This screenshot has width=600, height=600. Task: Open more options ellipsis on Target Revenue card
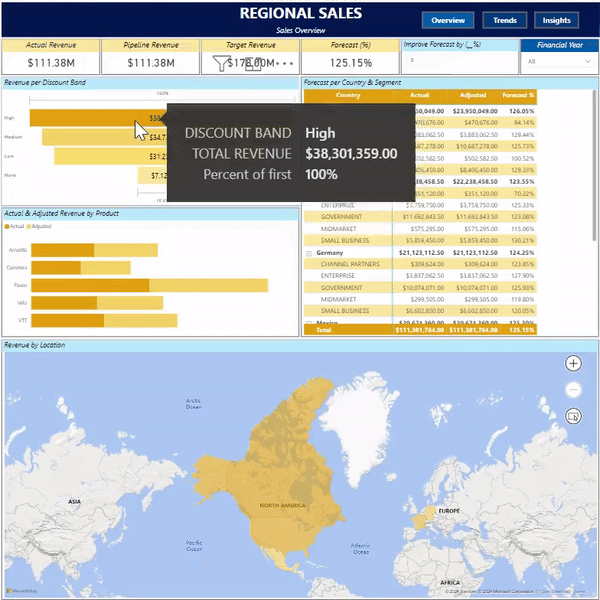point(283,63)
